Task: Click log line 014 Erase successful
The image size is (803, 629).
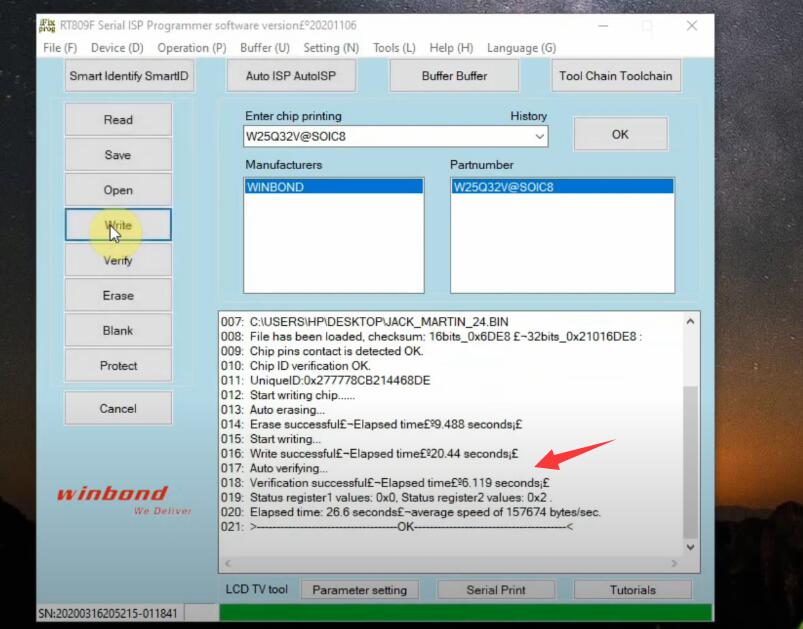Action: tap(386, 425)
